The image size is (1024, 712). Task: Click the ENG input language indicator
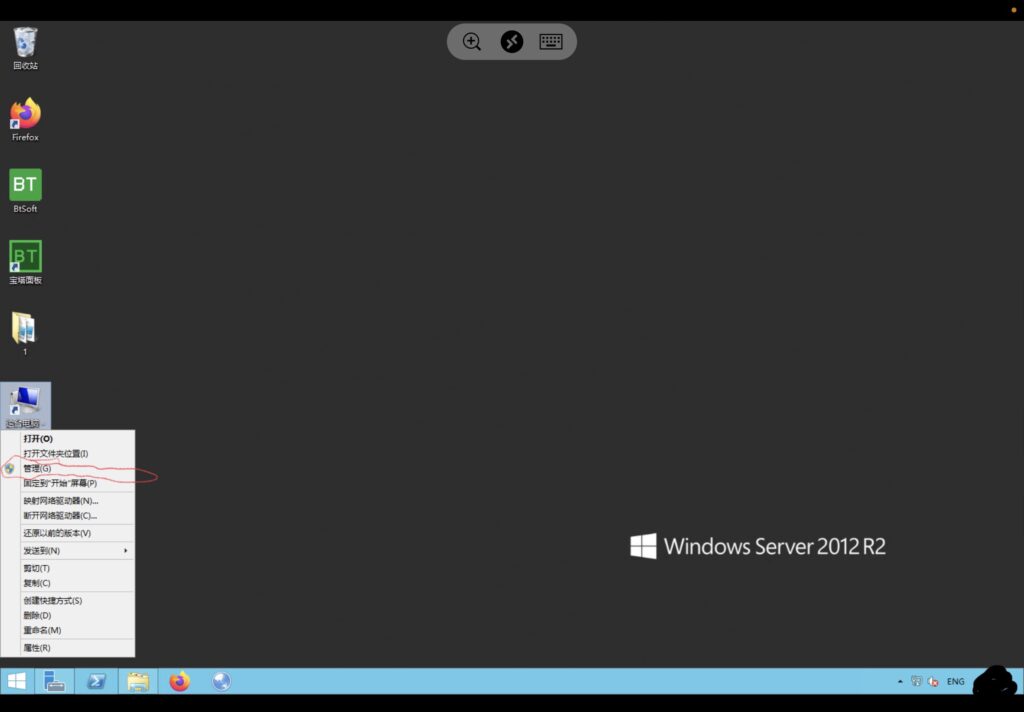click(956, 681)
